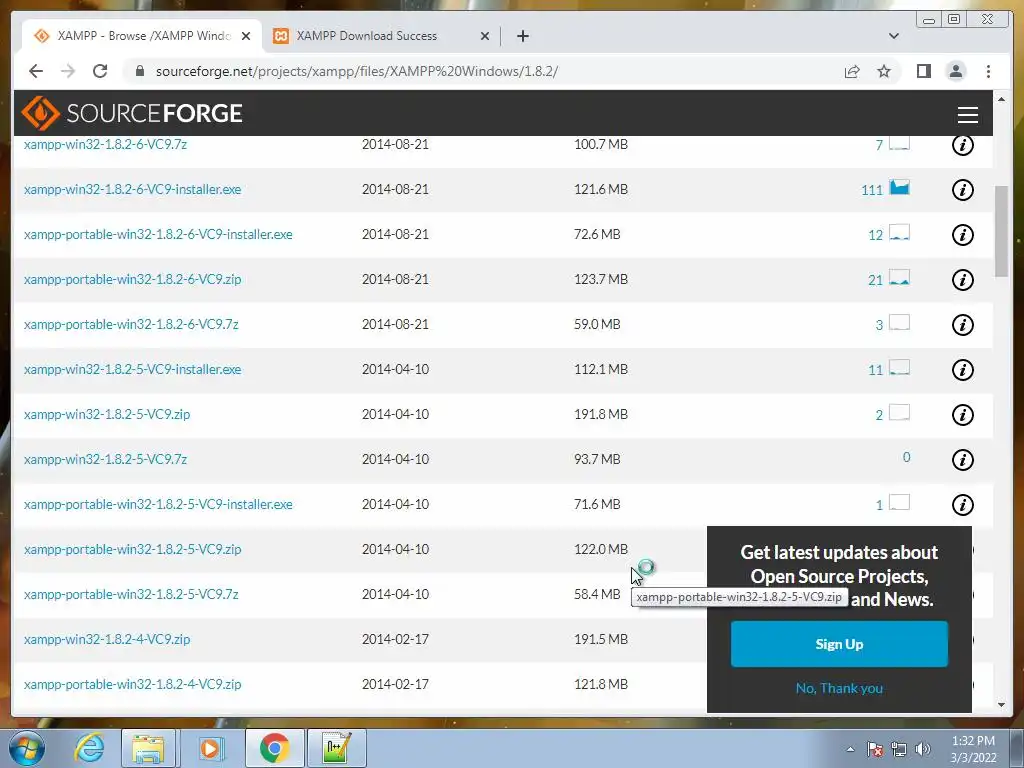Open Notepad++ from the taskbar

pos(337,748)
